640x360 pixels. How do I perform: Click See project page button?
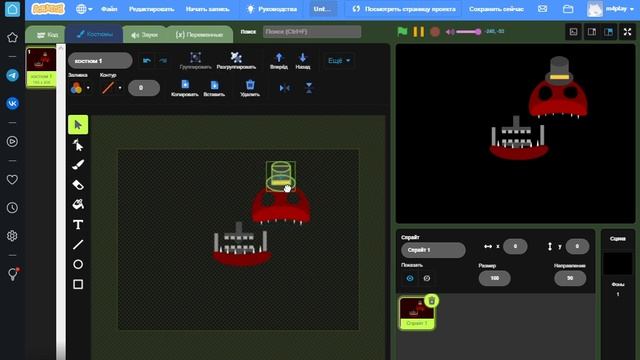click(x=403, y=9)
